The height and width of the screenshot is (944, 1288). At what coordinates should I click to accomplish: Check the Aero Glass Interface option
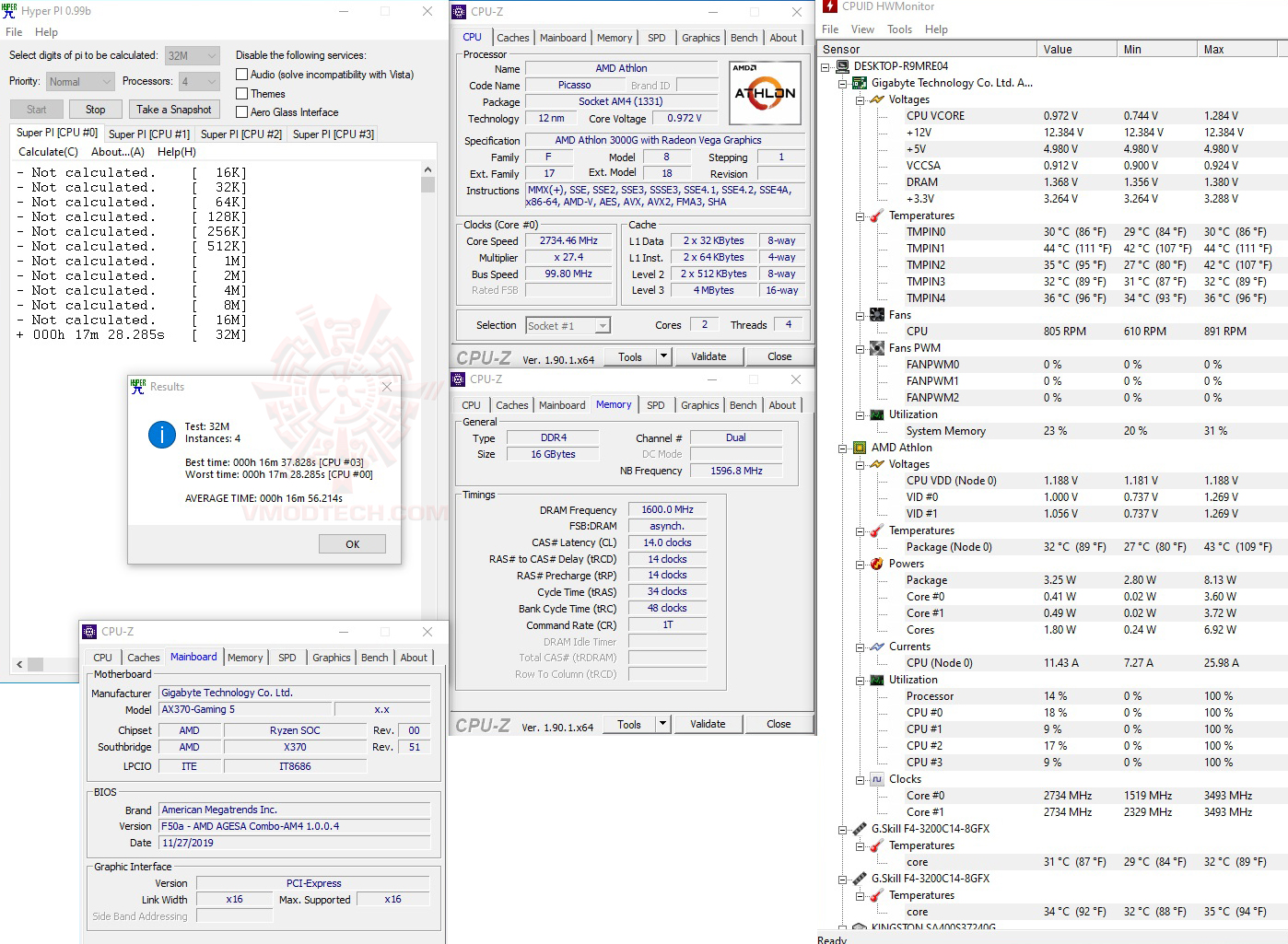point(242,112)
